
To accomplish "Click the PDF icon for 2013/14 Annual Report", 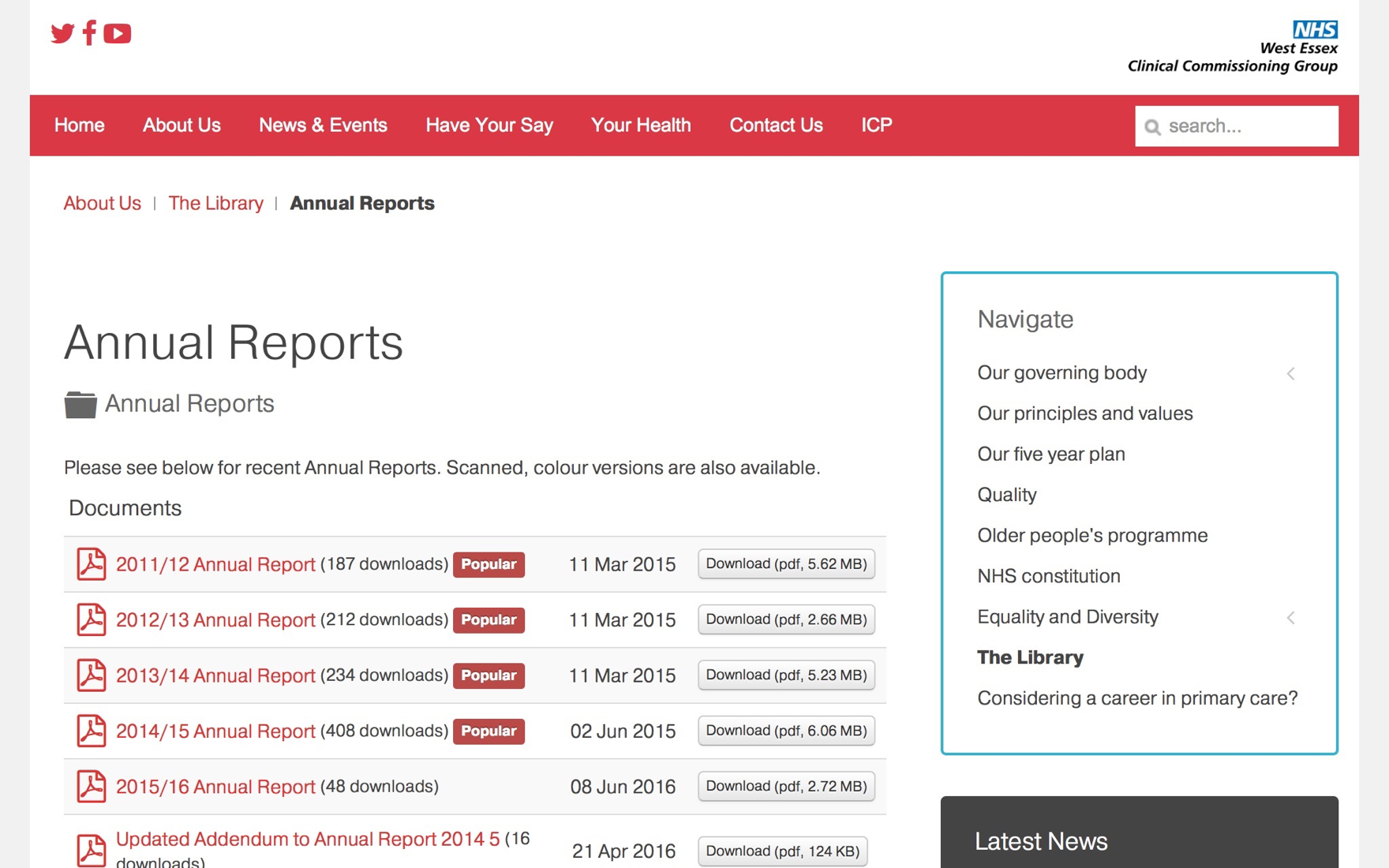I will click(x=91, y=675).
